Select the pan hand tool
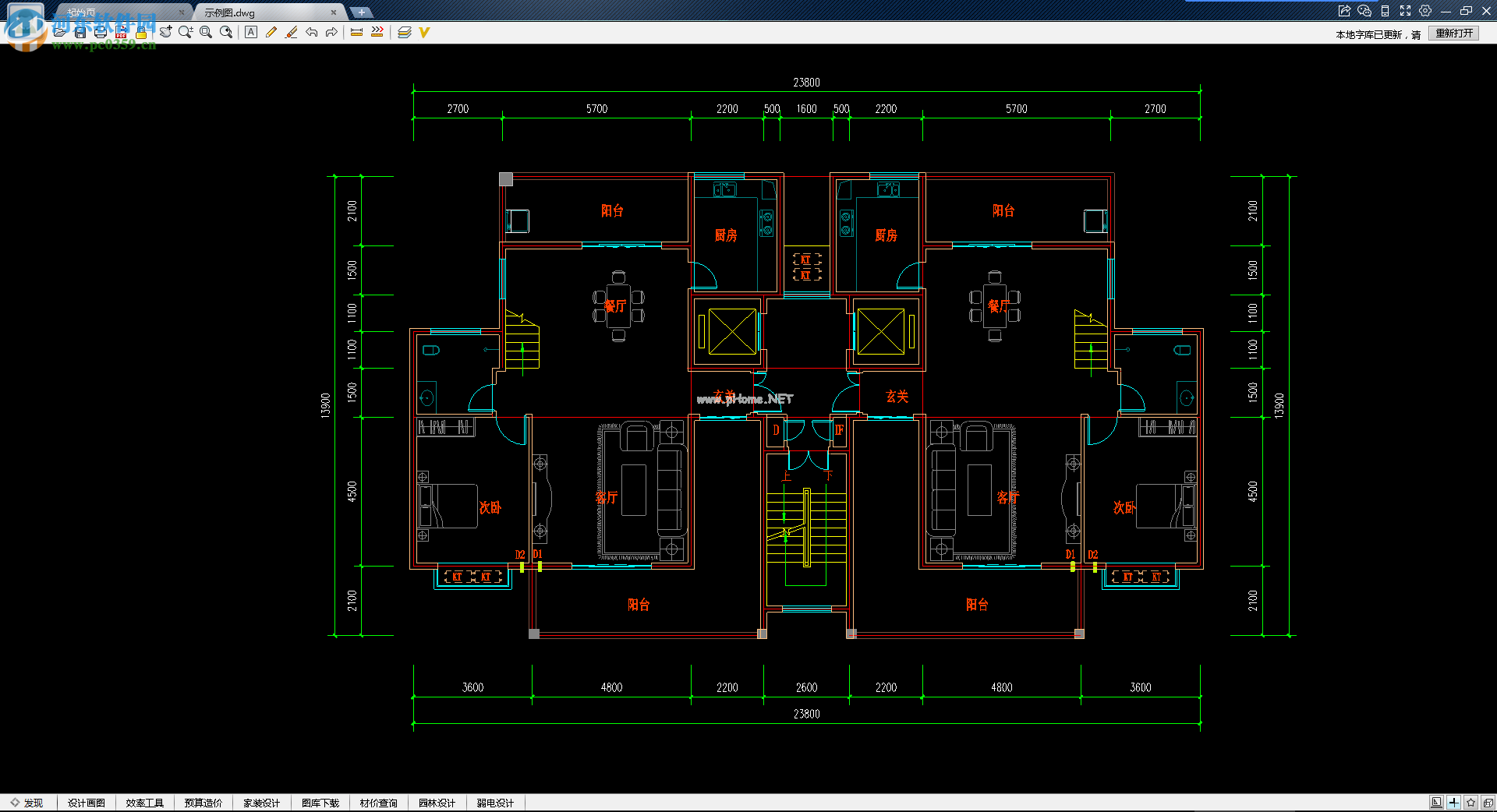The height and width of the screenshot is (812, 1497). tap(165, 32)
